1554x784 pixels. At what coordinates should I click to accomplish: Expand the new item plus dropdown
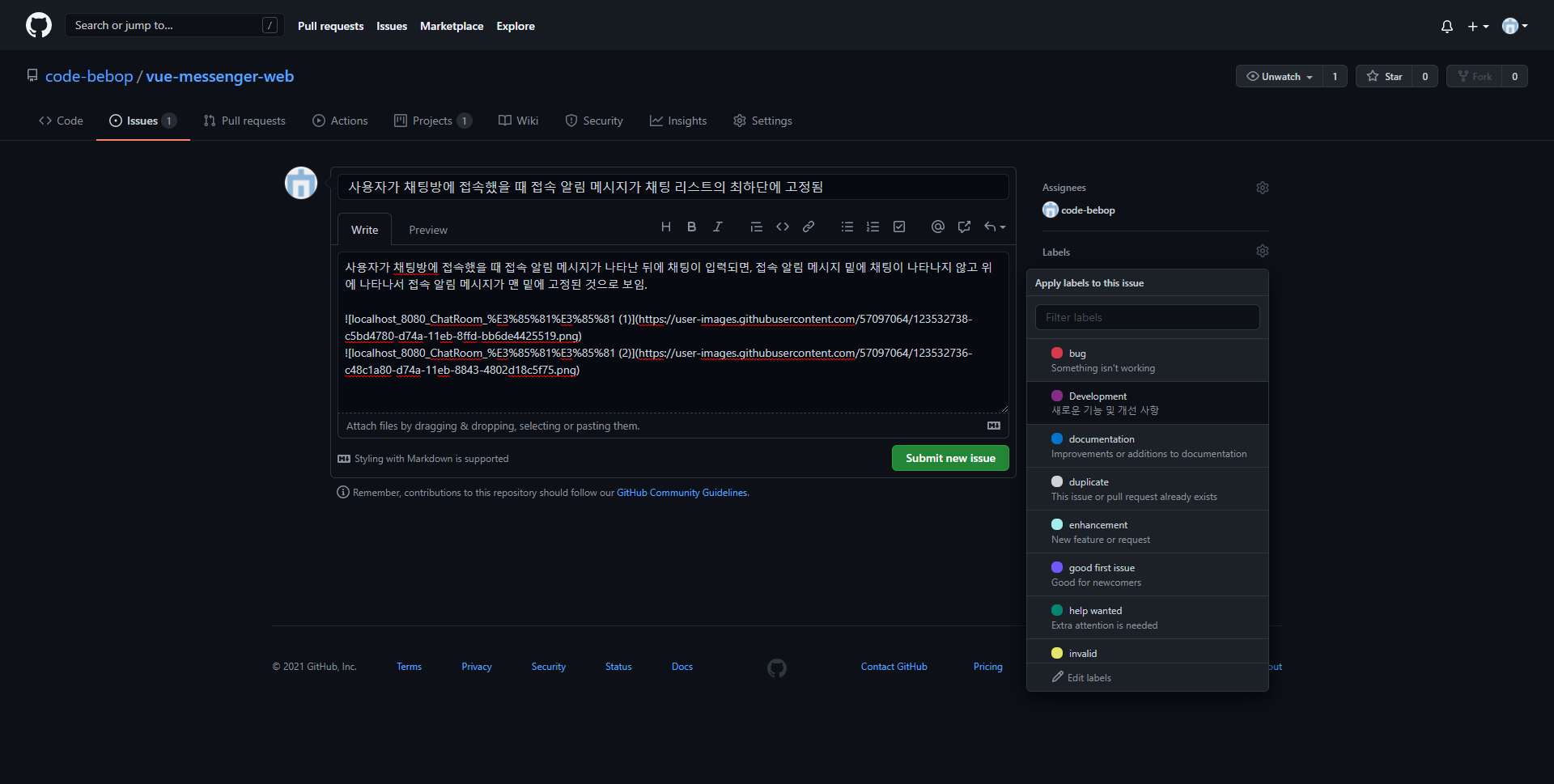click(x=1478, y=26)
